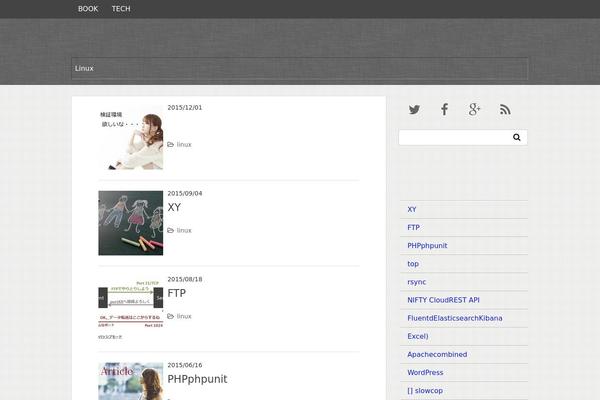The image size is (600, 400).
Task: Open the FTP diagram thumbnail
Action: [x=130, y=309]
